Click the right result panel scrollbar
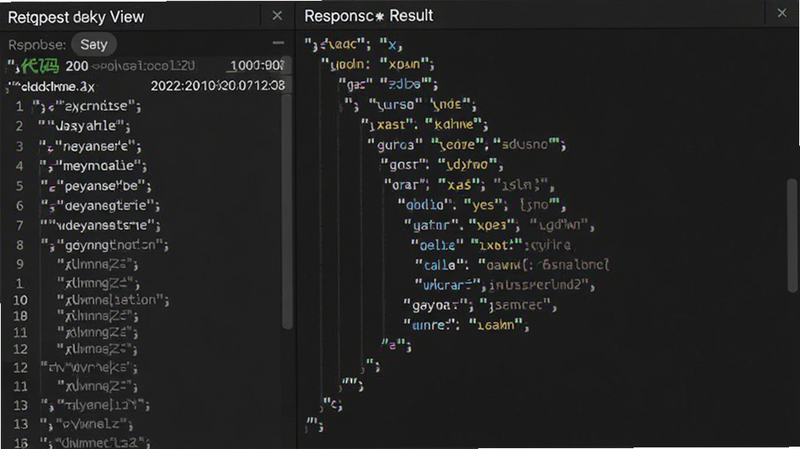The width and height of the screenshot is (800, 449). coord(792,235)
